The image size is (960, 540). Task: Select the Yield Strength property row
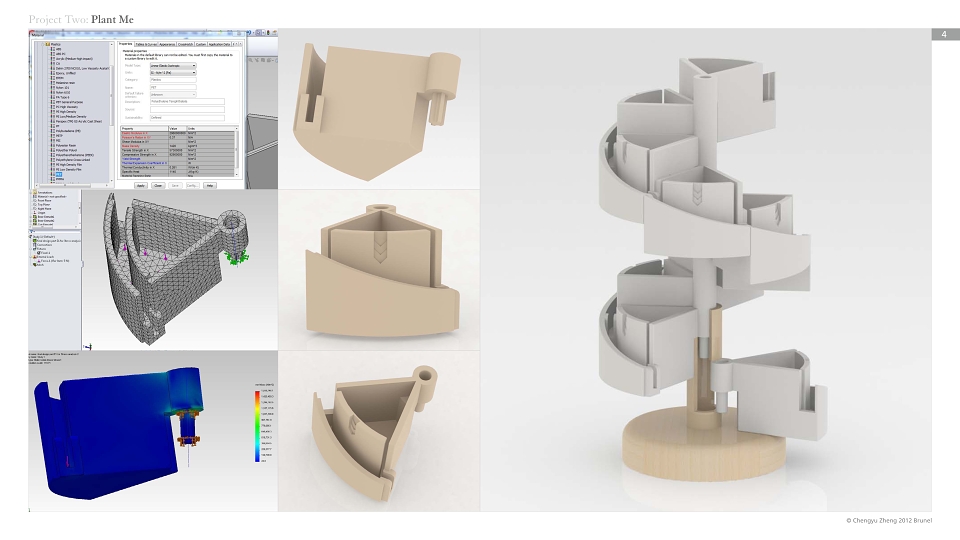178,159
